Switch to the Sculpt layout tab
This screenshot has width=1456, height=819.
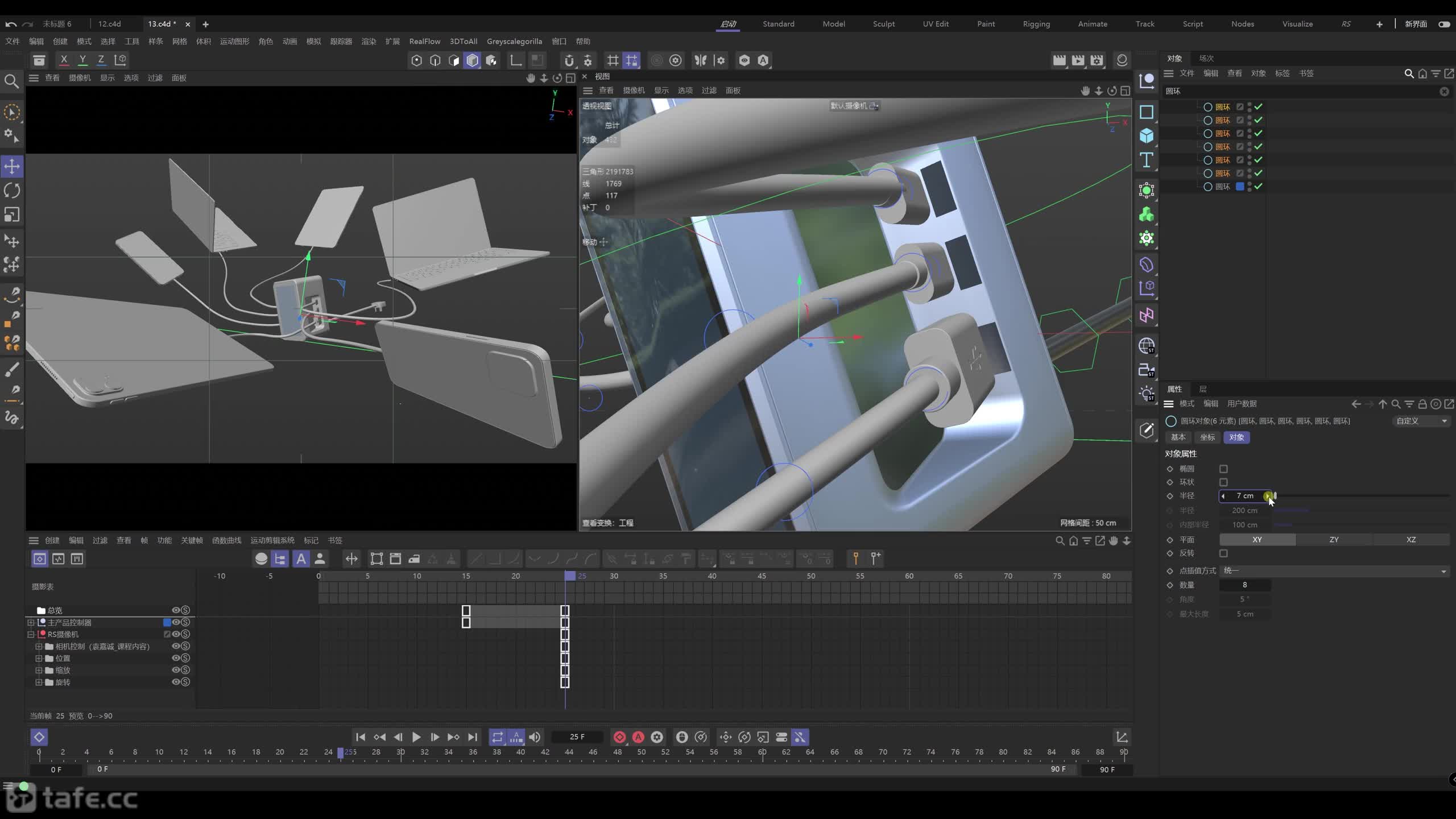[x=883, y=24]
